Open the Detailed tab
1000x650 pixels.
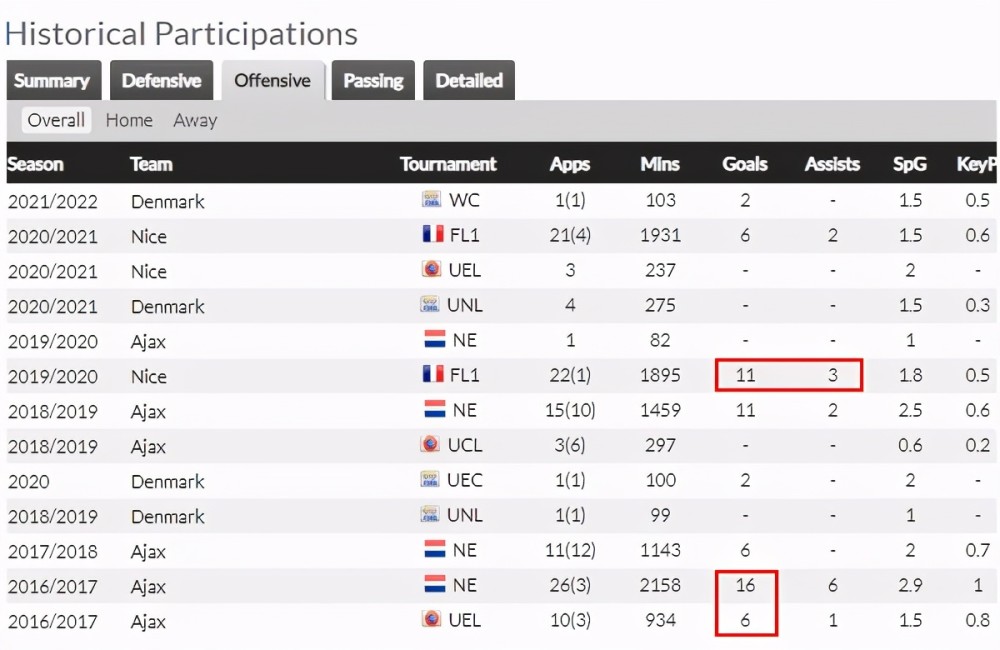pyautogui.click(x=469, y=80)
